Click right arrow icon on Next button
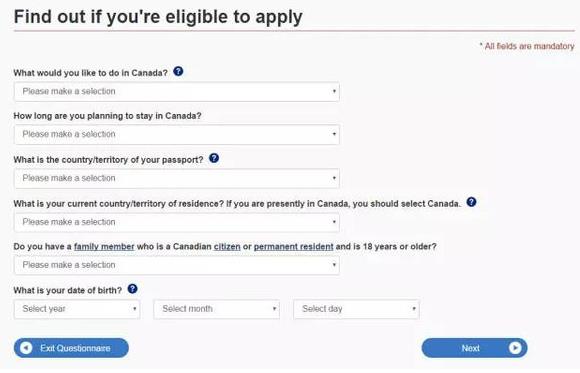The image size is (580, 373). click(x=515, y=348)
